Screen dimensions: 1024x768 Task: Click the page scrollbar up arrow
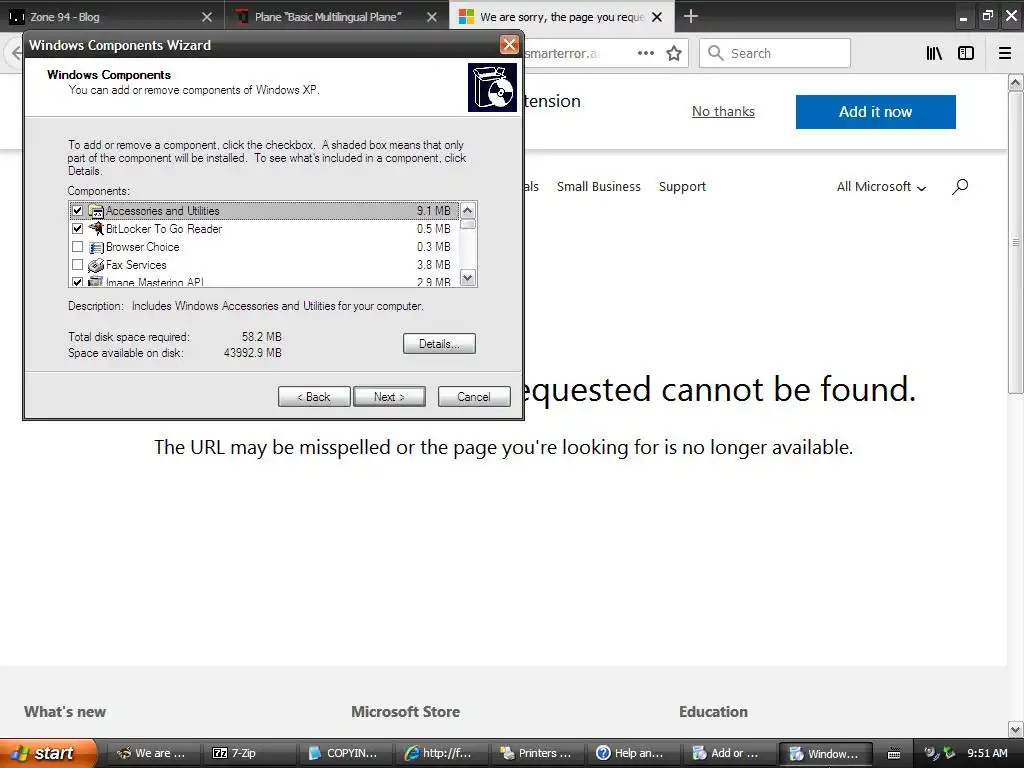(1016, 83)
